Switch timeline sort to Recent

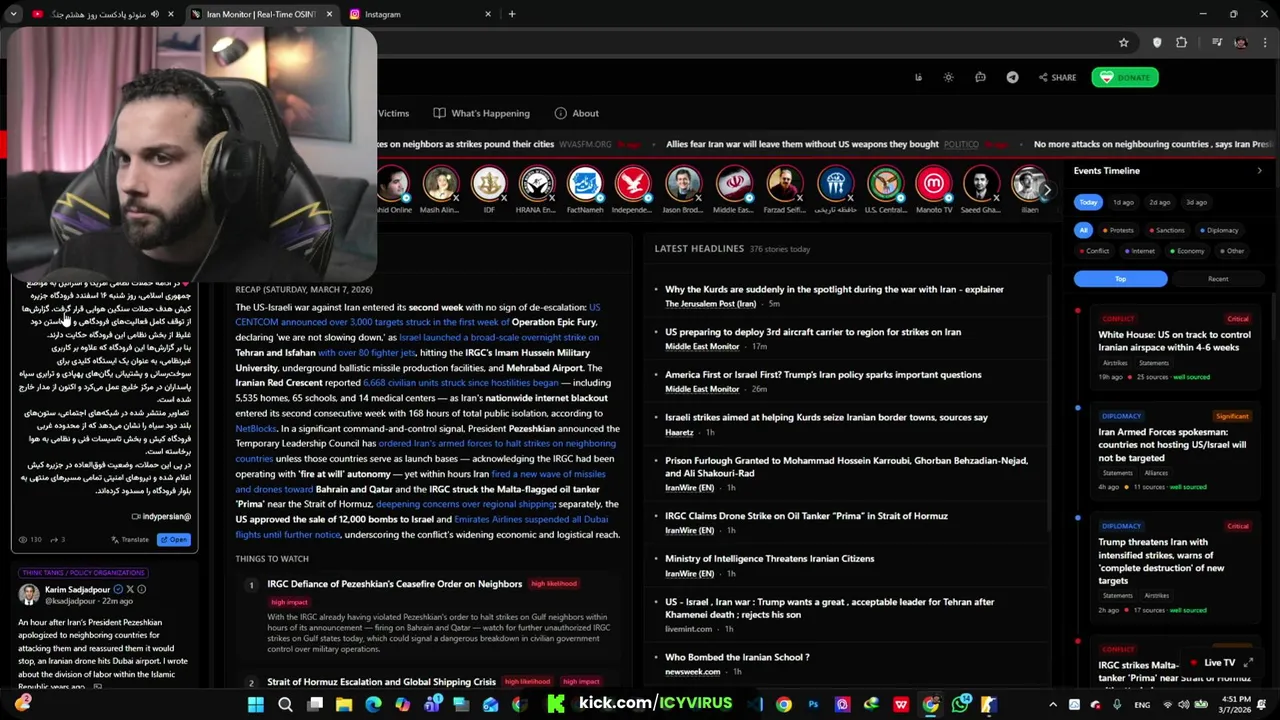1217,279
